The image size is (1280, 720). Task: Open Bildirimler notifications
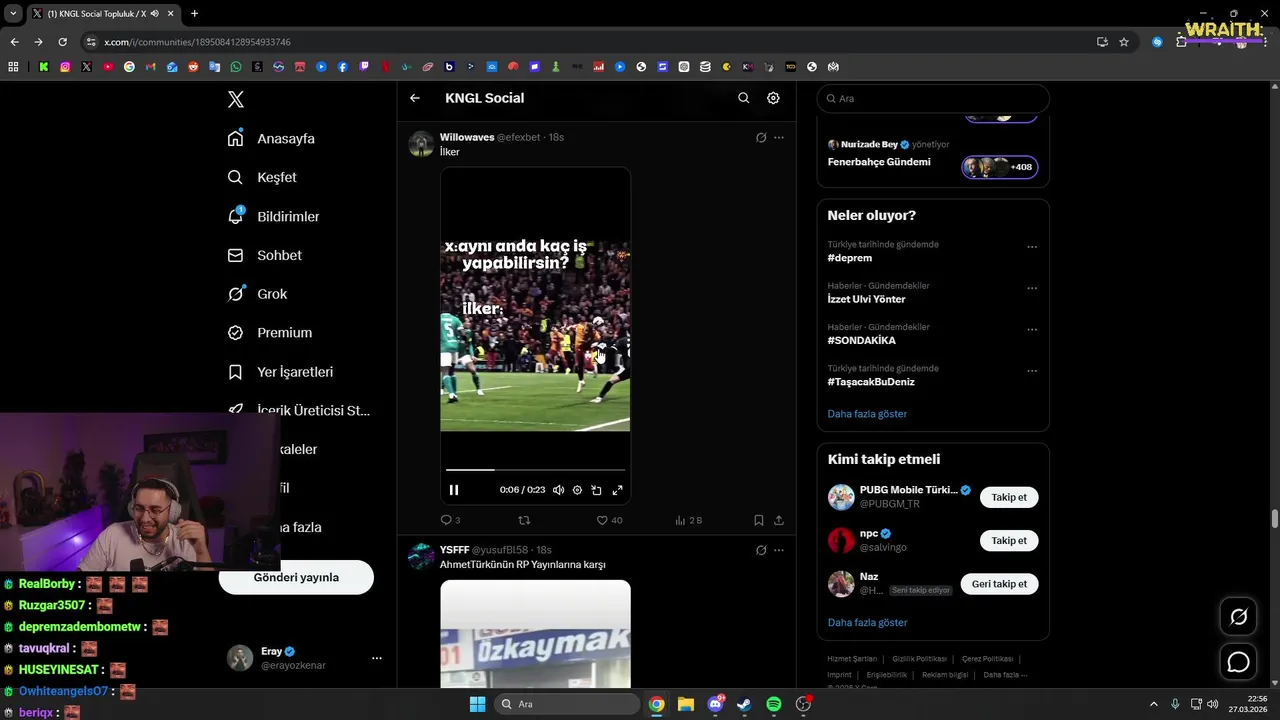(x=274, y=216)
